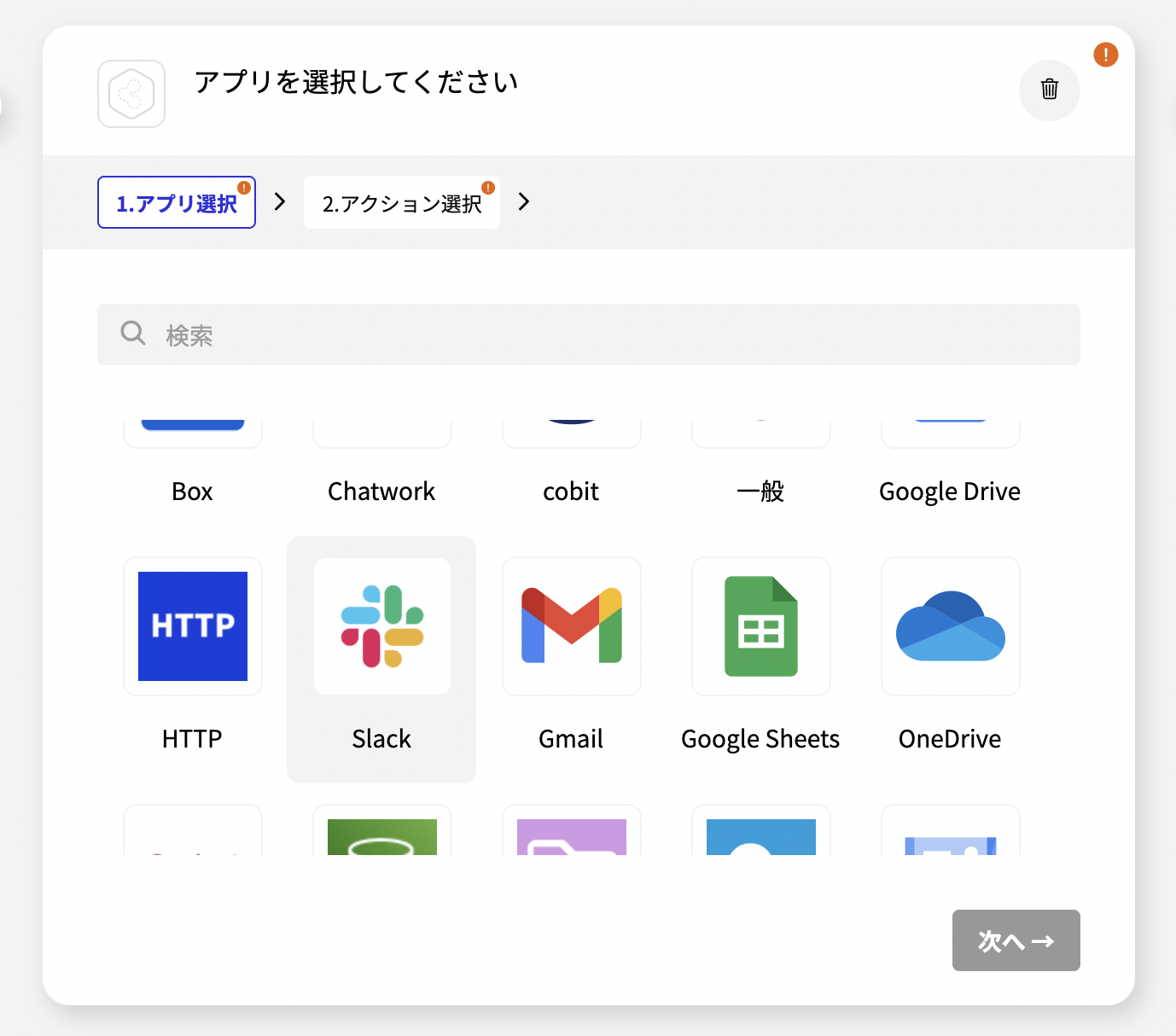Open the 1.アプリ選択 step tab
Viewport: 1176px width, 1036px height.
click(177, 202)
